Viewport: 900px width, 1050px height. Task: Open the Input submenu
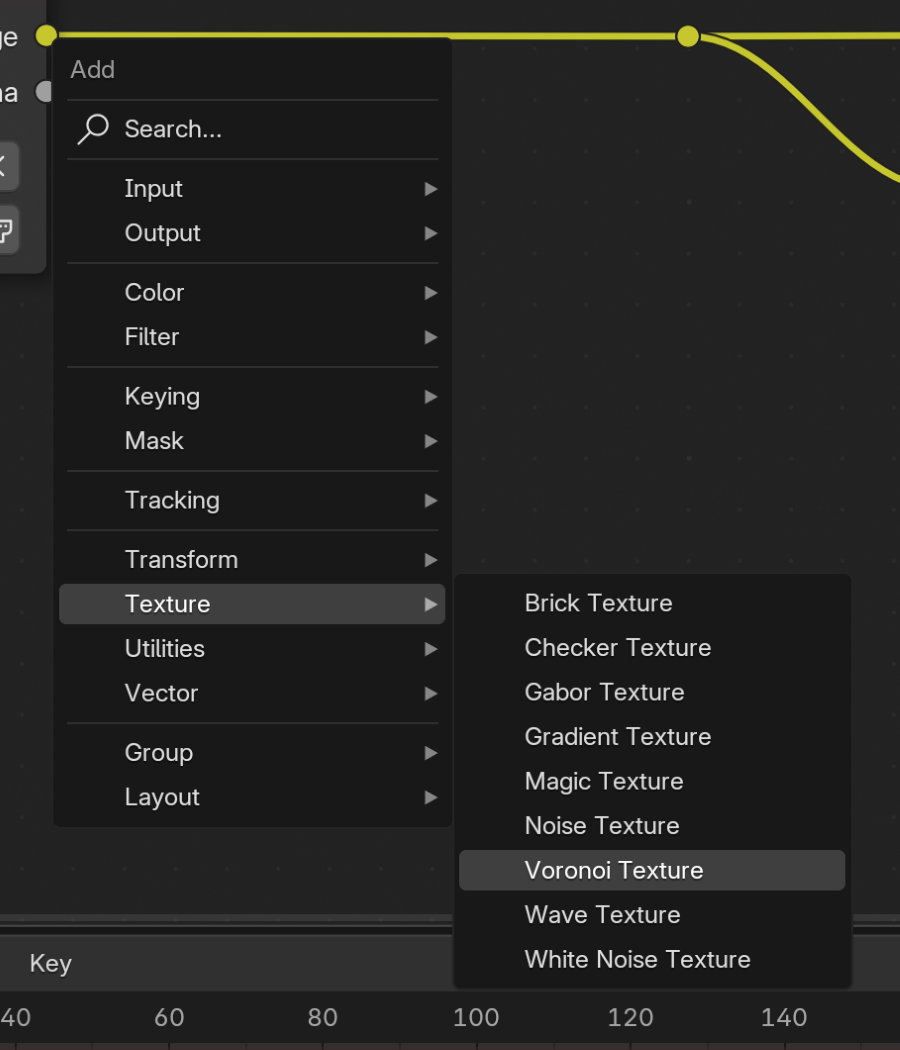click(x=252, y=189)
